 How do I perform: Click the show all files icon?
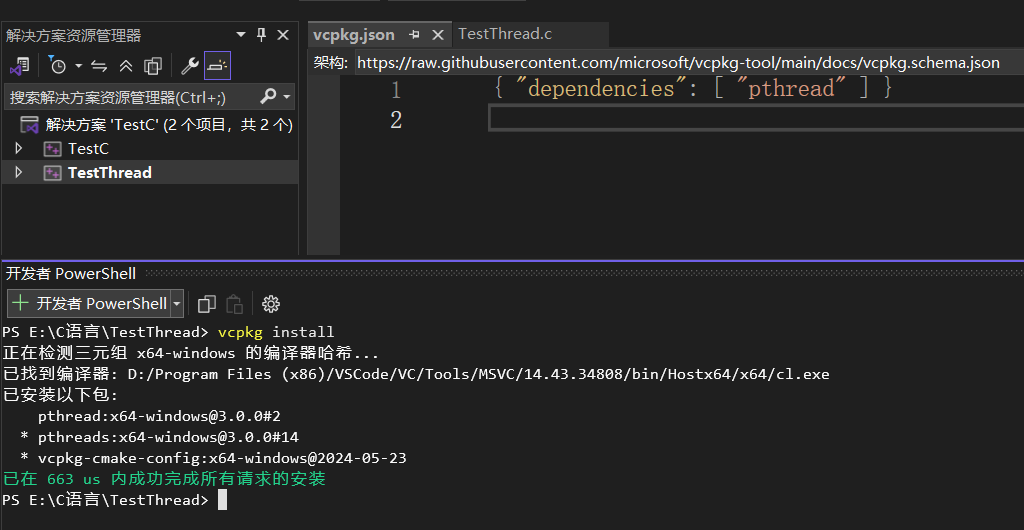click(153, 66)
